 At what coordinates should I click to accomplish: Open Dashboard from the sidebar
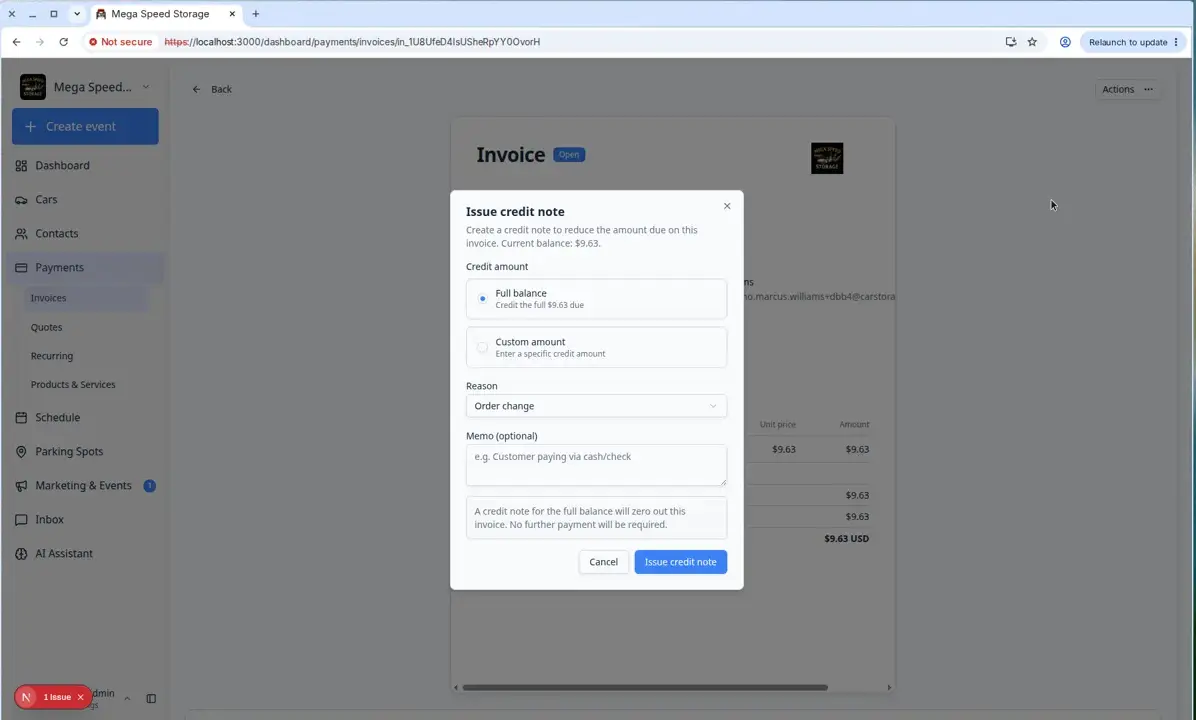63,166
